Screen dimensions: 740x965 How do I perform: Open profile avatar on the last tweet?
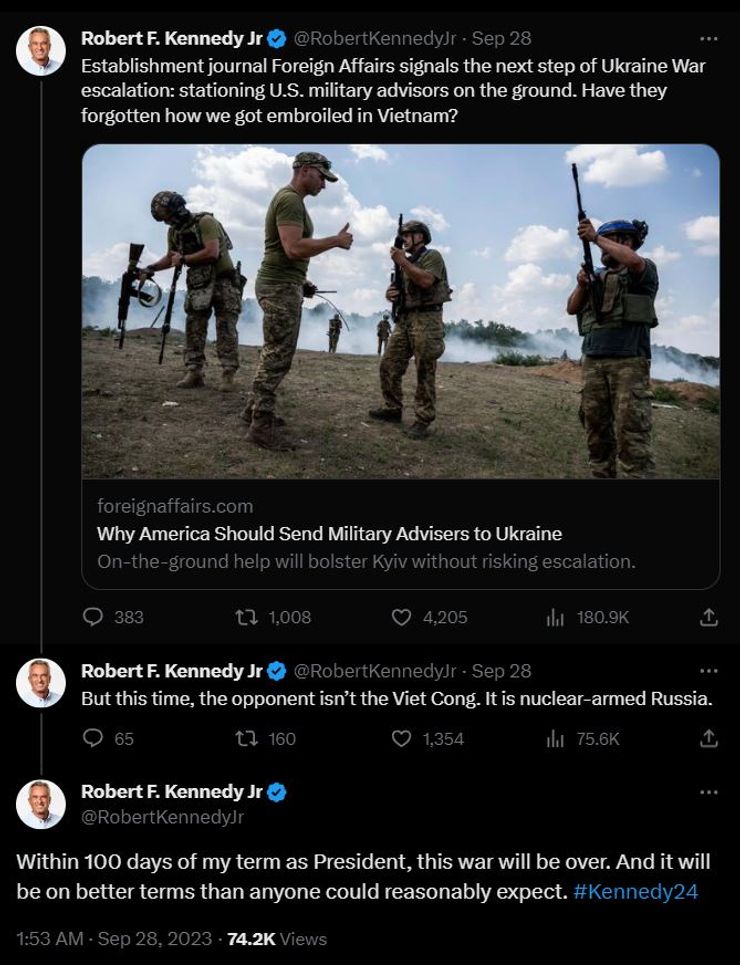[x=41, y=804]
